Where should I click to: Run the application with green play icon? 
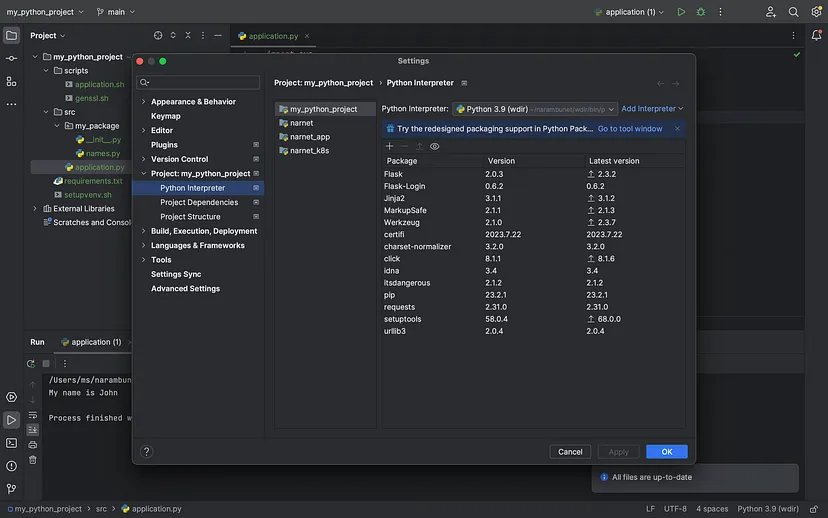click(681, 12)
